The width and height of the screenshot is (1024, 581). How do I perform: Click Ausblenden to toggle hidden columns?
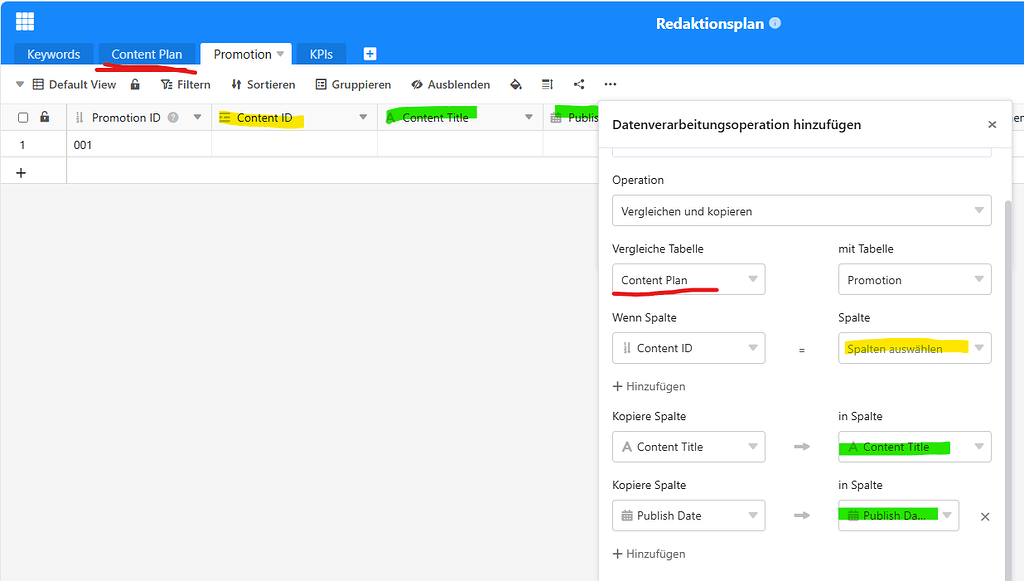coord(450,84)
